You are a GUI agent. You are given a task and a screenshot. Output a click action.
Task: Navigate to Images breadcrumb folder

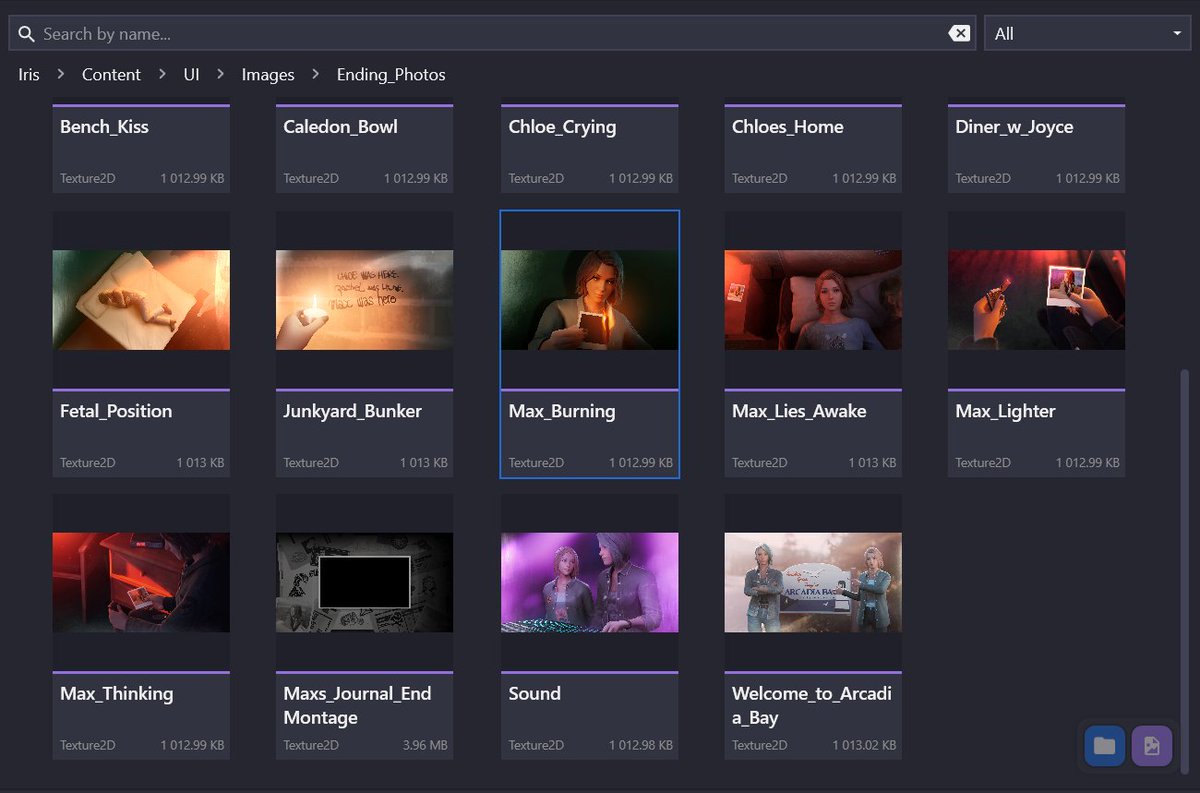coord(268,75)
